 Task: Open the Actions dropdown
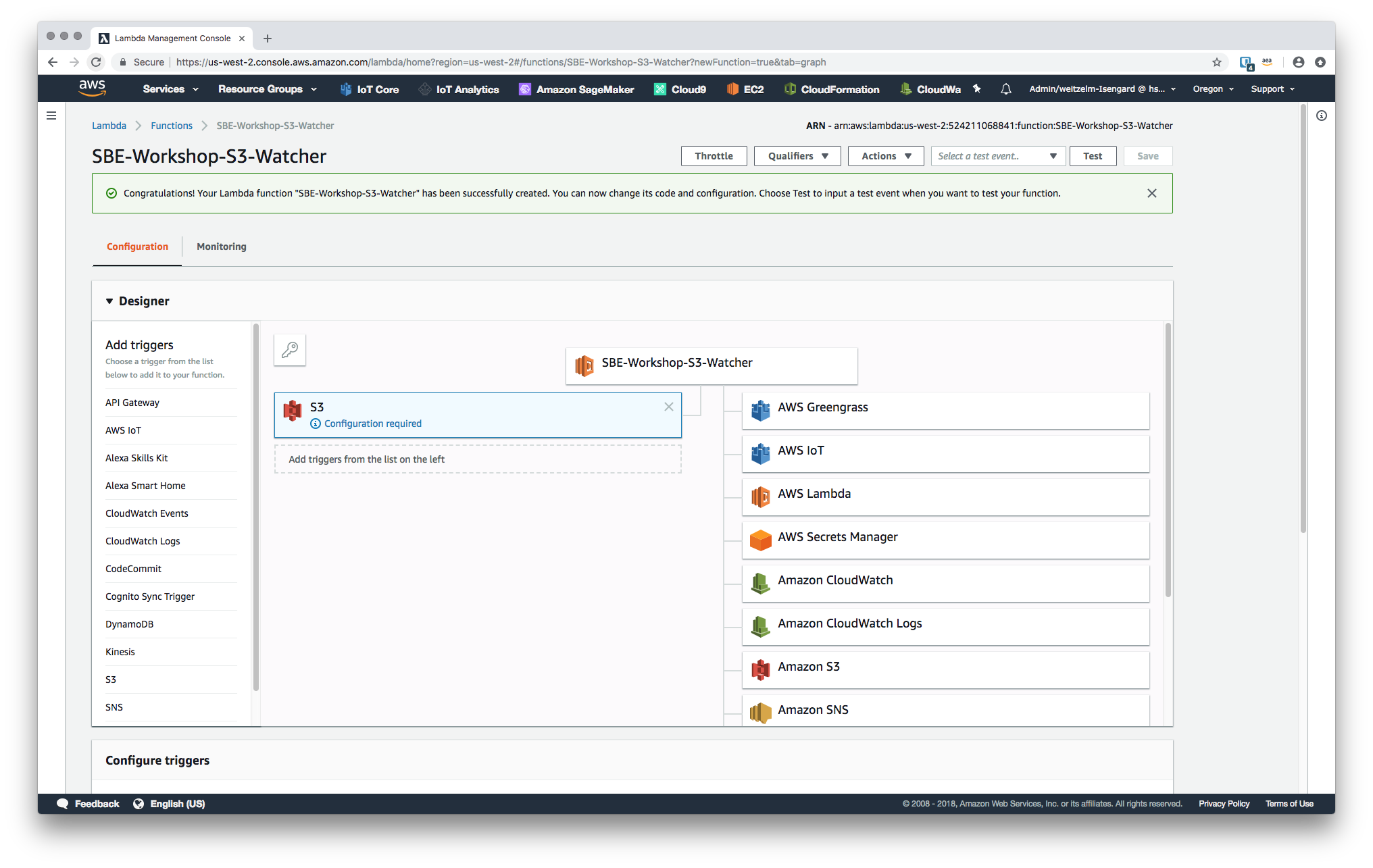[x=887, y=156]
